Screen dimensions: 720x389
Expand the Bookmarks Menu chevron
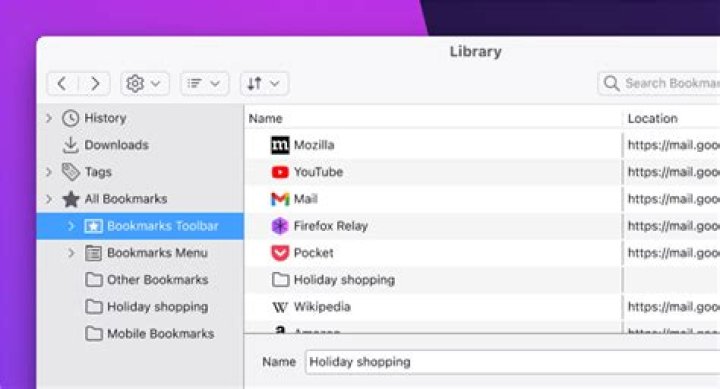click(71, 253)
